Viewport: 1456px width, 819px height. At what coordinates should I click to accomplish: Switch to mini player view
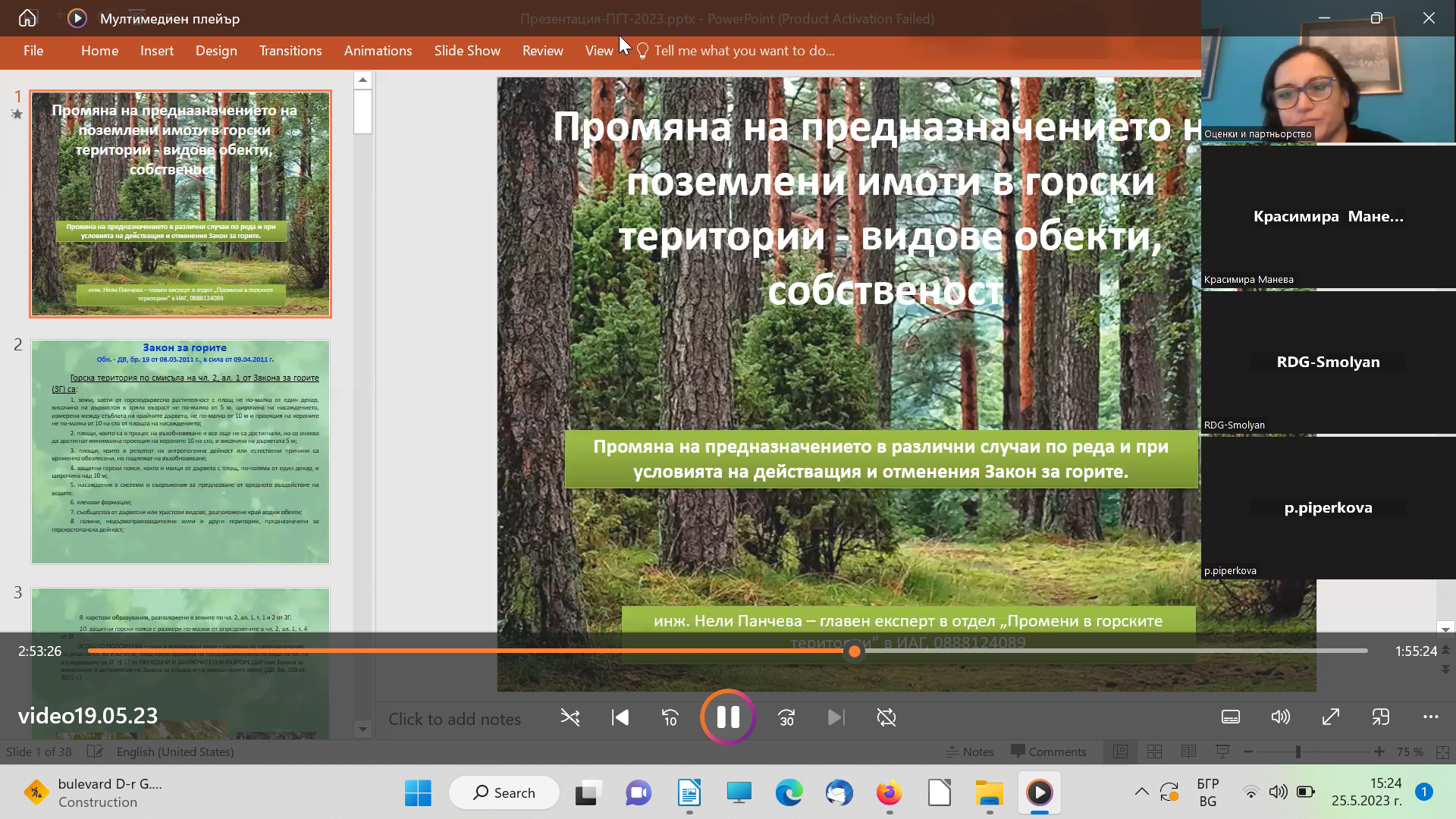pyautogui.click(x=1381, y=717)
